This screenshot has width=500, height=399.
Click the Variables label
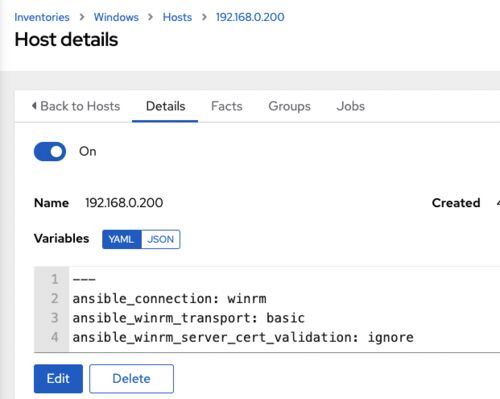click(x=61, y=238)
